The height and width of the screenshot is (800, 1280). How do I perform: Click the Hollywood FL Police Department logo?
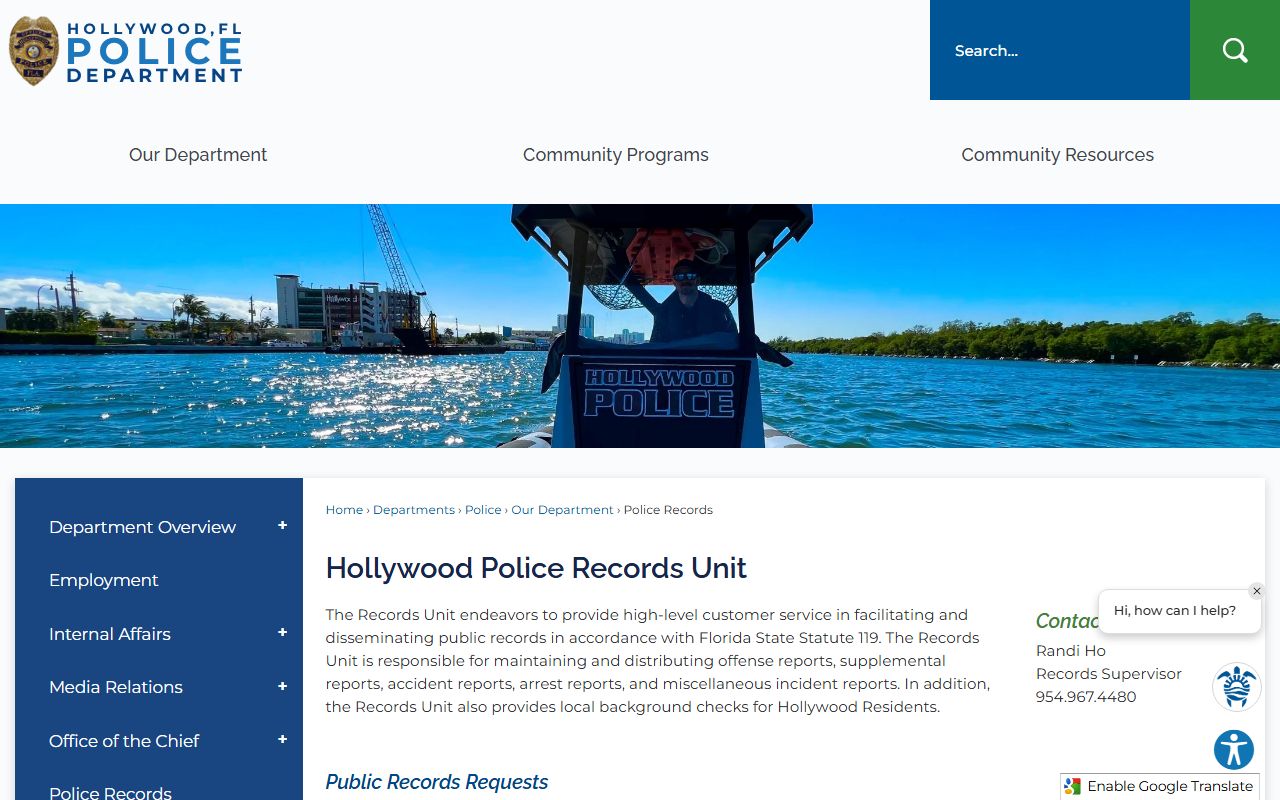tap(126, 51)
